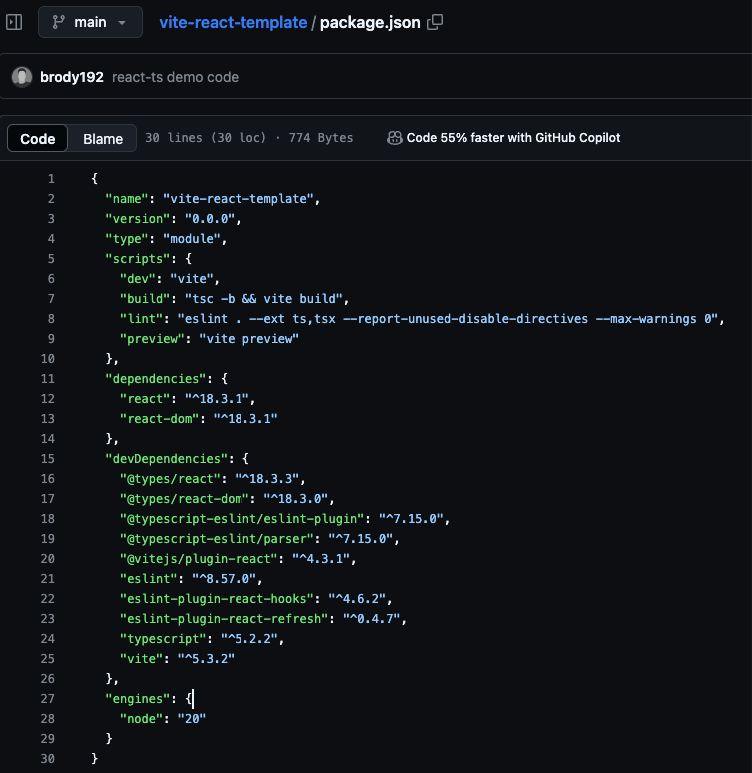Click the "scripts" key
The width and height of the screenshot is (752, 773).
click(x=138, y=259)
